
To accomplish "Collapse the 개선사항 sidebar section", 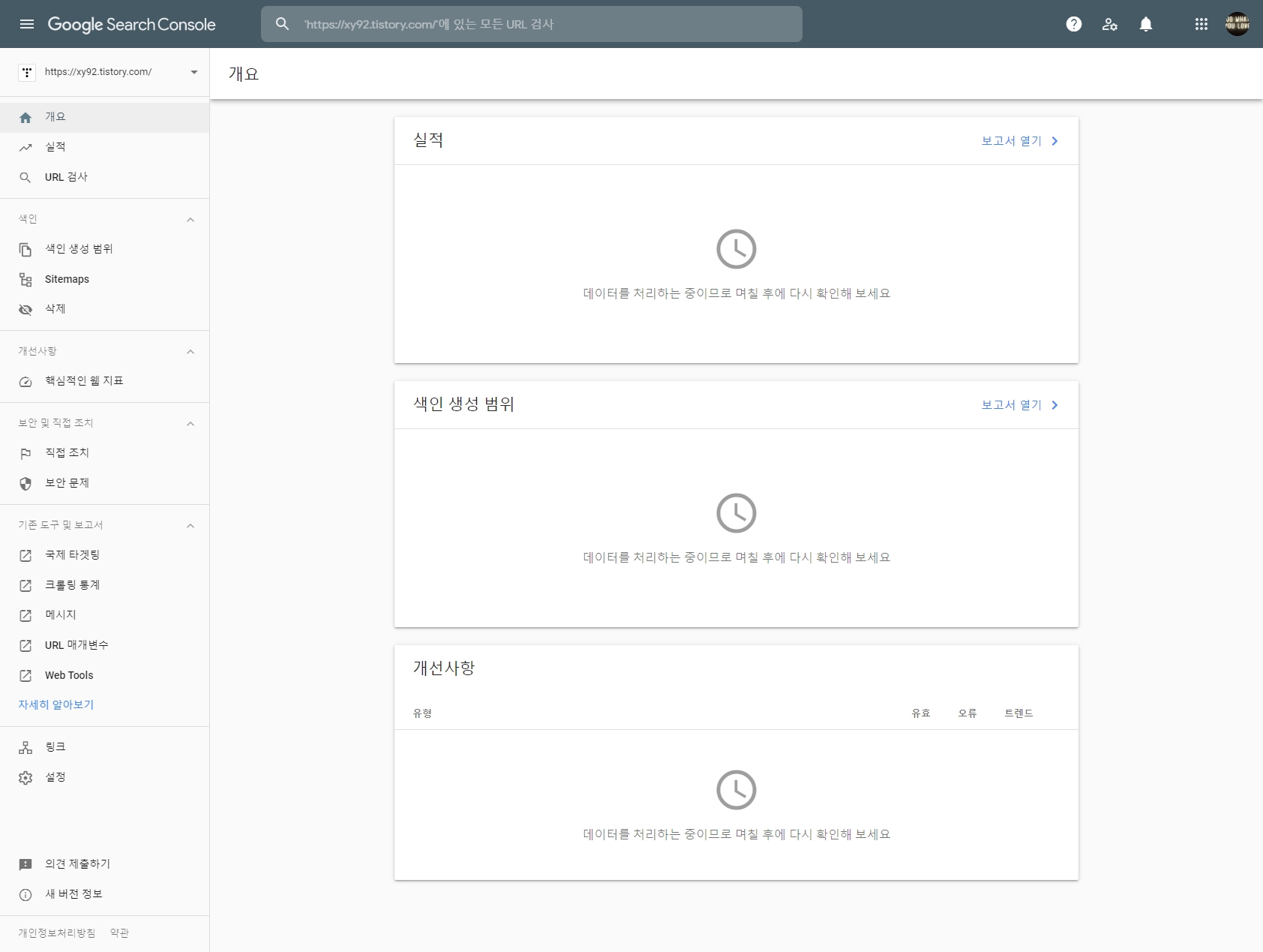I will (190, 352).
